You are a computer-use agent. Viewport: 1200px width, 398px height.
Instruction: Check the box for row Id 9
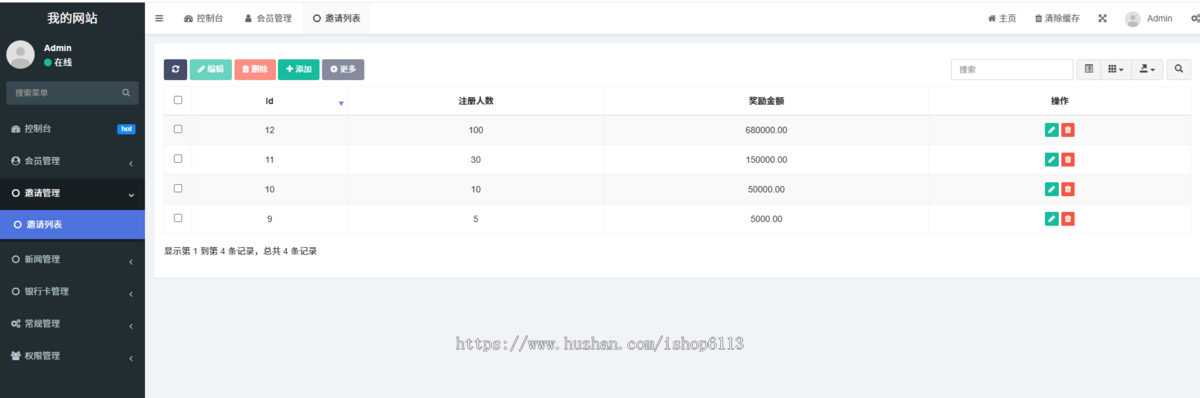pos(178,217)
